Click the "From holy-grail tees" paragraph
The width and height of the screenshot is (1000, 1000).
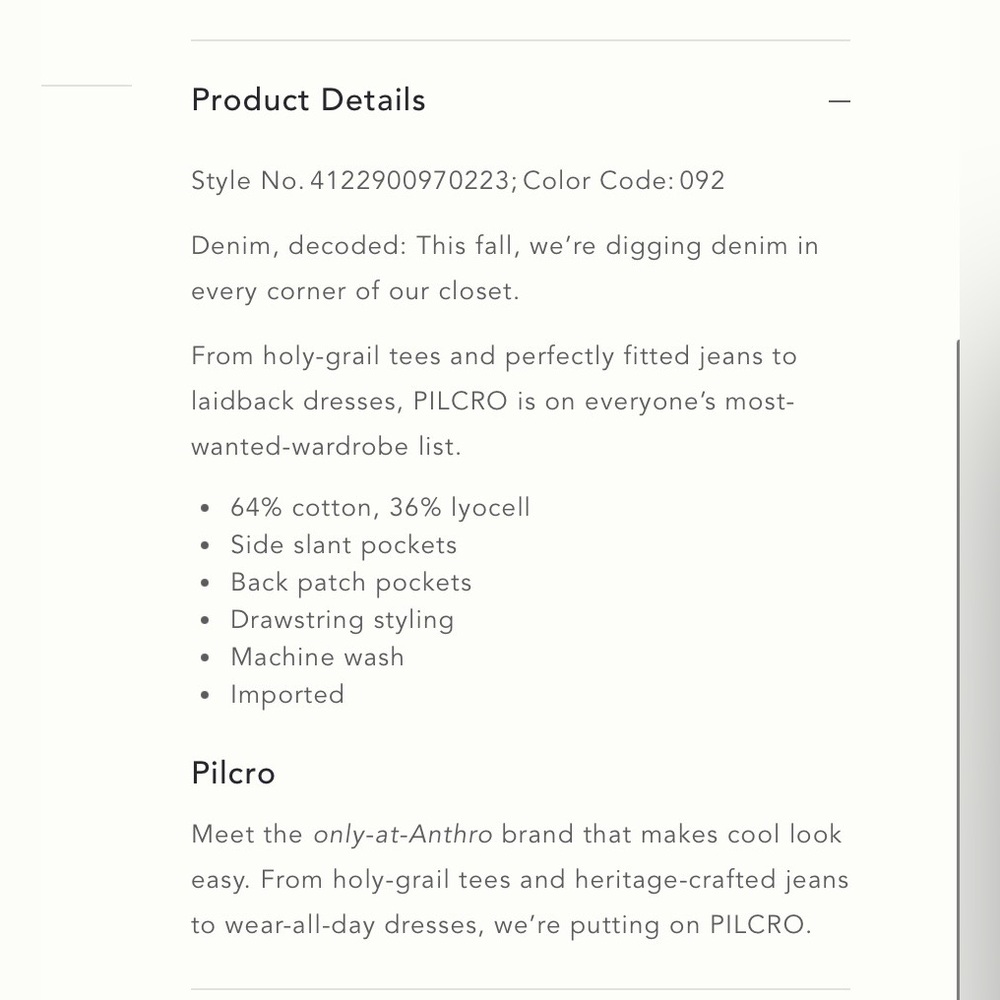(494, 401)
